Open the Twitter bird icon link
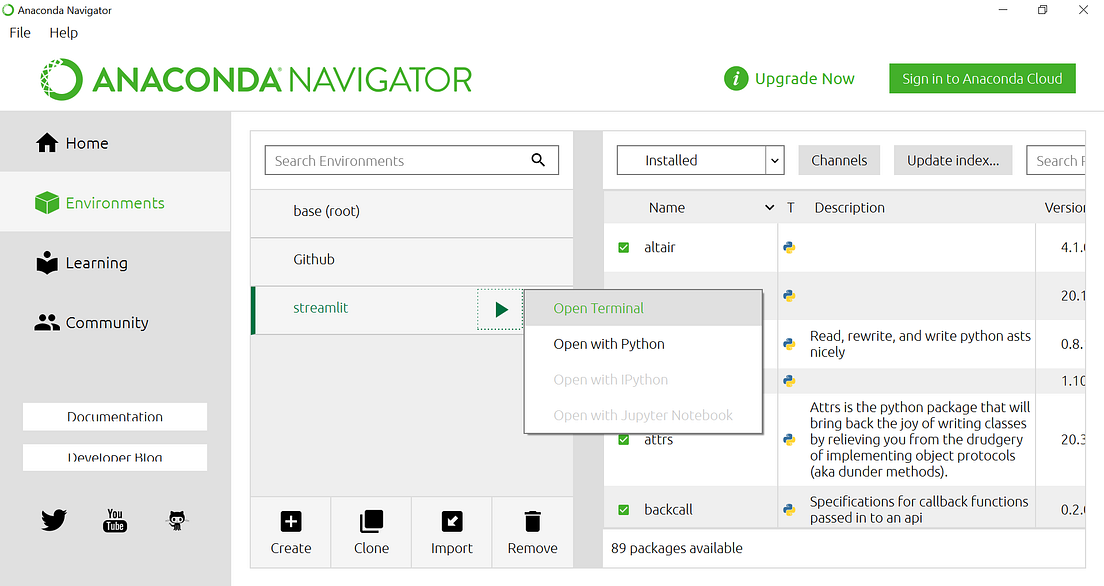 point(54,520)
